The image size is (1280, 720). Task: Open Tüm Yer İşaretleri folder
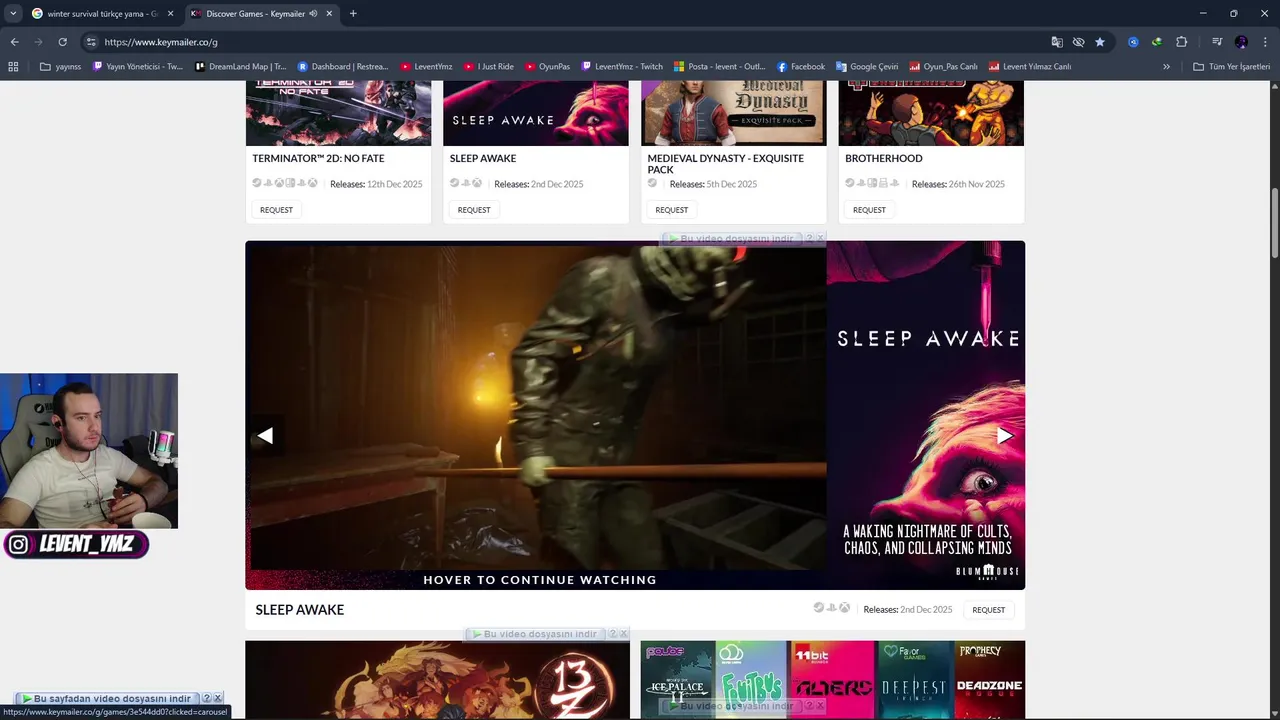point(1232,67)
